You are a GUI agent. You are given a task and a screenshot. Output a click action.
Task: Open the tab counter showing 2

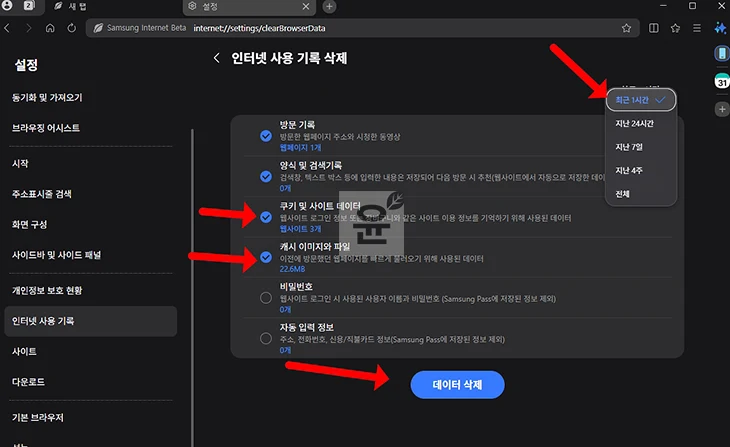tap(29, 6)
